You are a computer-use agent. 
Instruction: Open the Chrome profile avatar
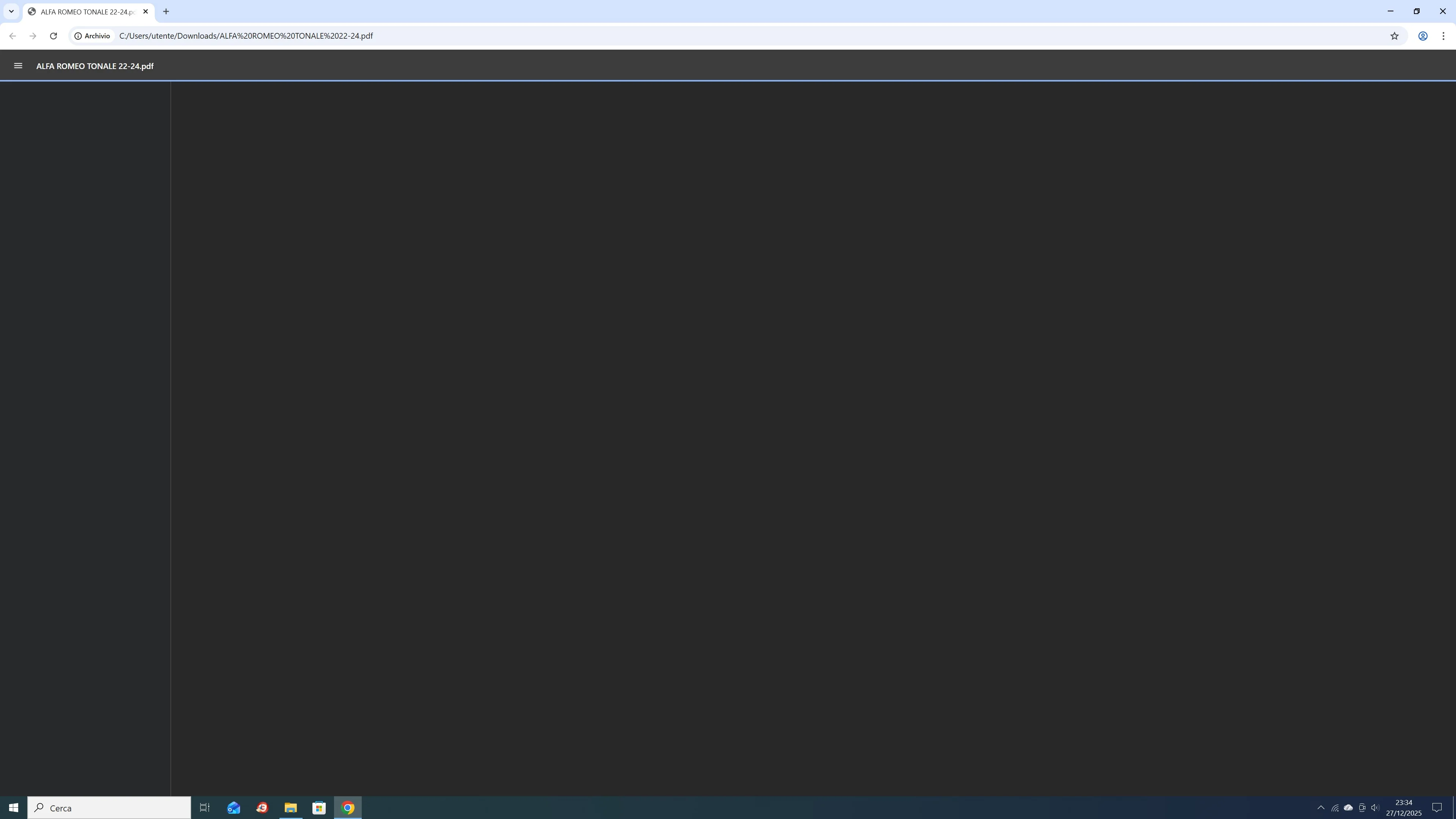pos(1423,36)
